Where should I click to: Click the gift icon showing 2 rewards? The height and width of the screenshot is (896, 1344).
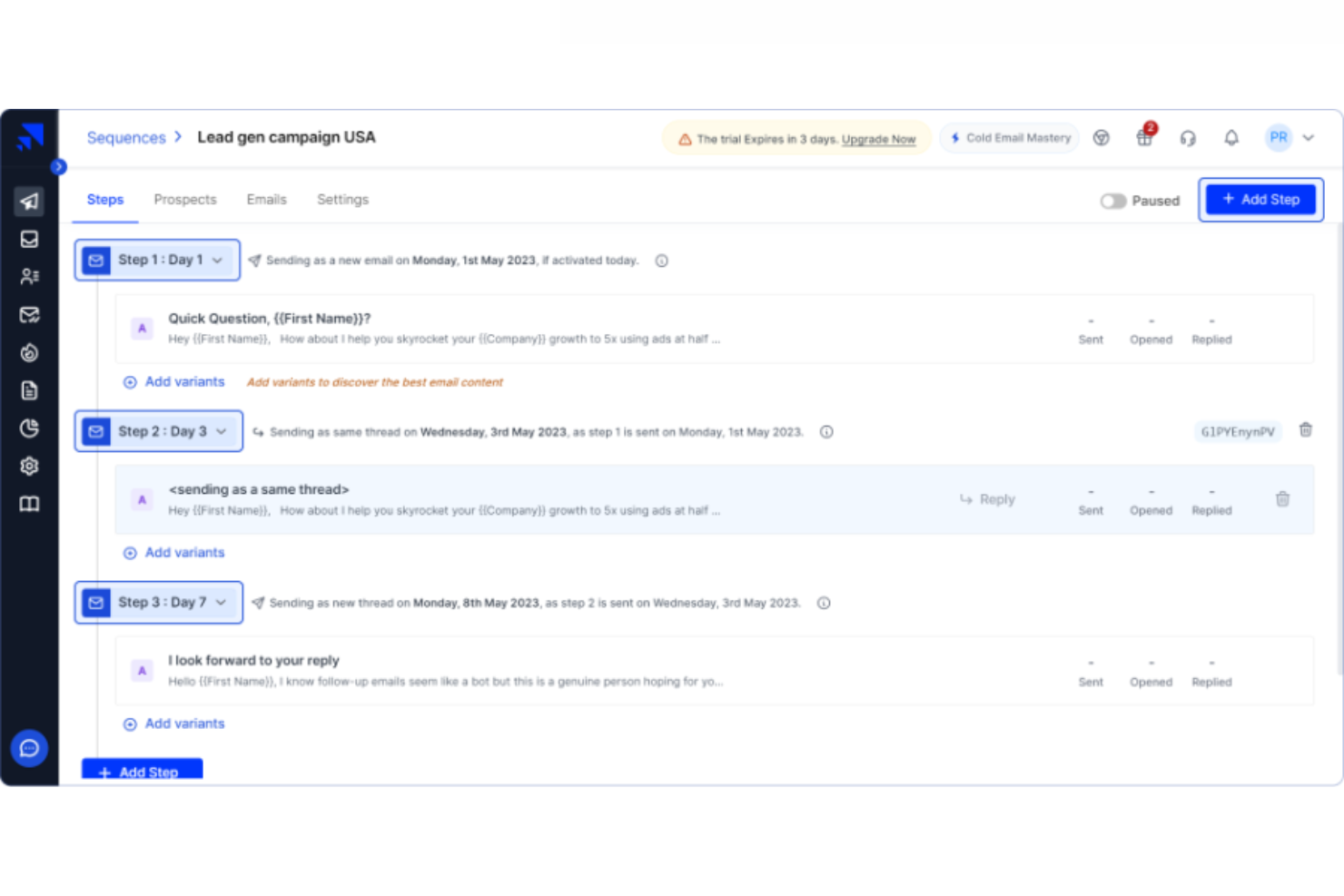click(1143, 138)
